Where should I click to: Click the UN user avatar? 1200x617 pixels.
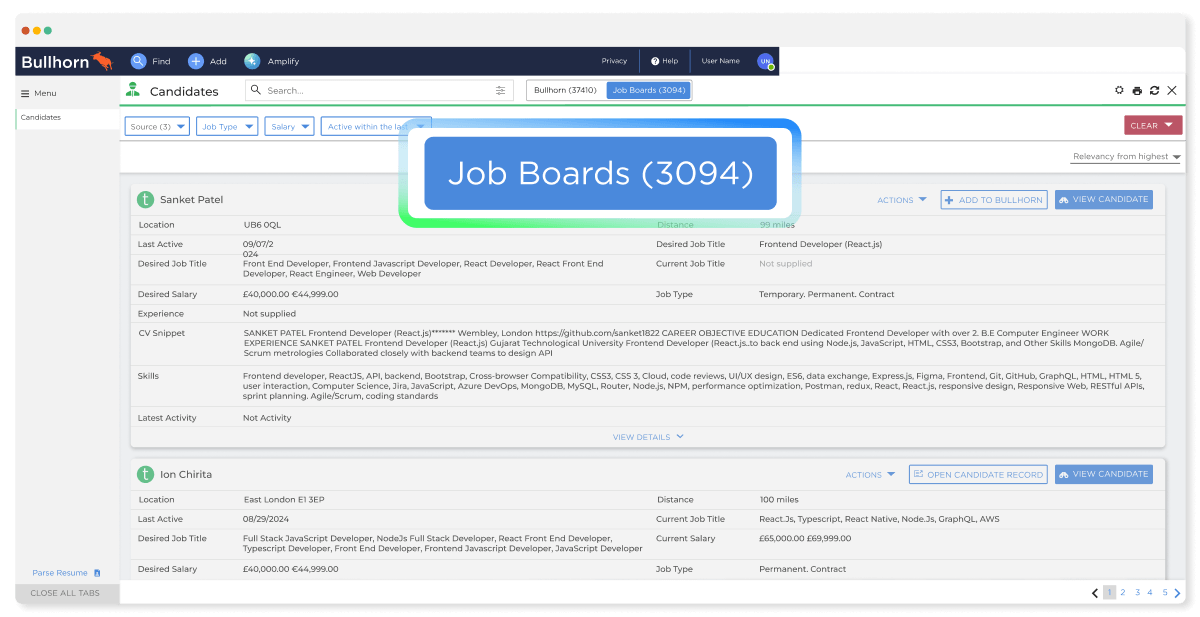(x=765, y=61)
